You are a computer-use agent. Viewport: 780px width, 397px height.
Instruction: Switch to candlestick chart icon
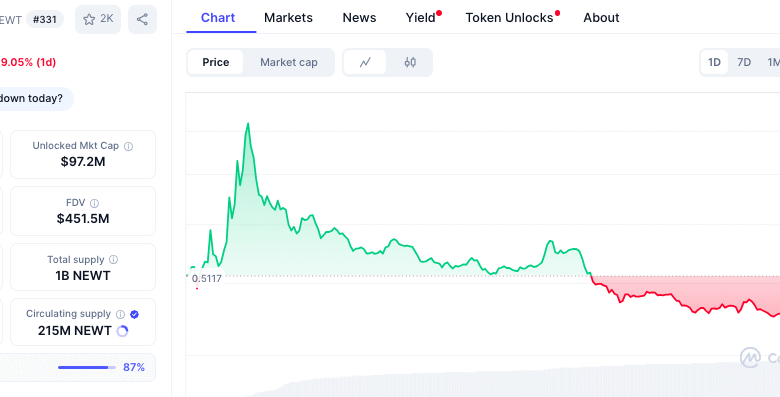click(x=410, y=62)
